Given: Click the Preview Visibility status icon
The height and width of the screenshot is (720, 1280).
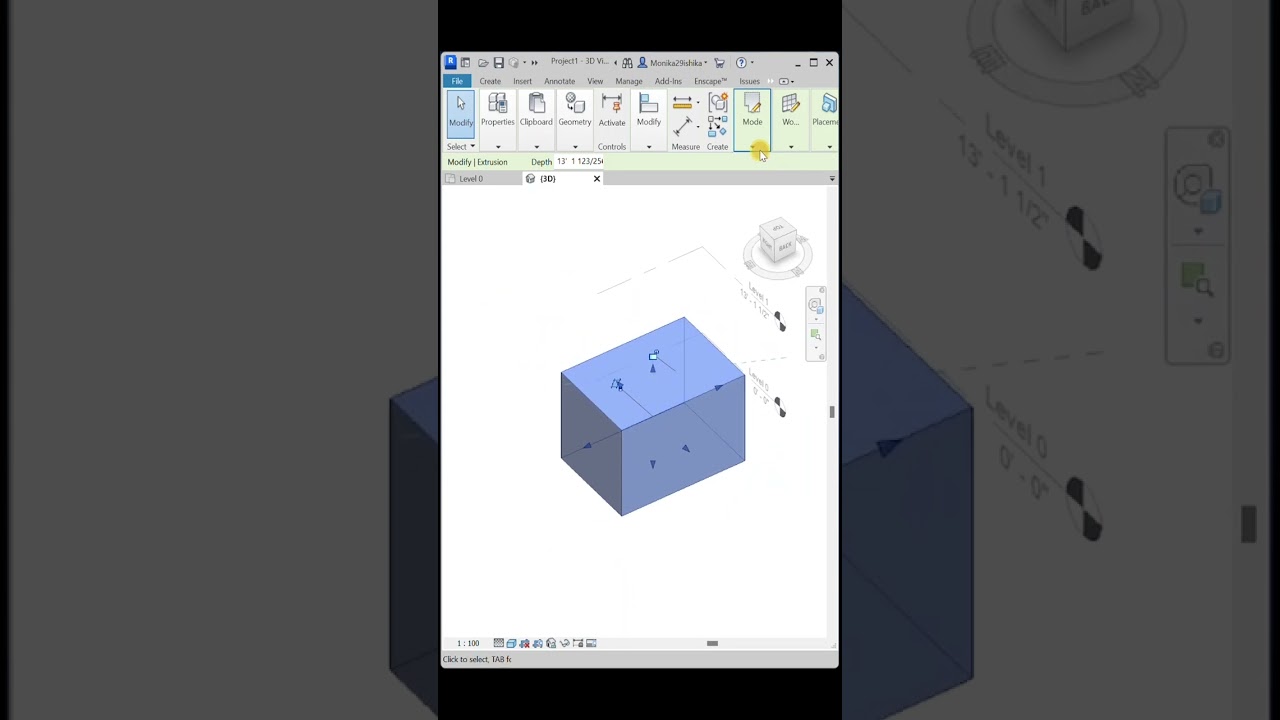Looking at the screenshot, I should (591, 643).
